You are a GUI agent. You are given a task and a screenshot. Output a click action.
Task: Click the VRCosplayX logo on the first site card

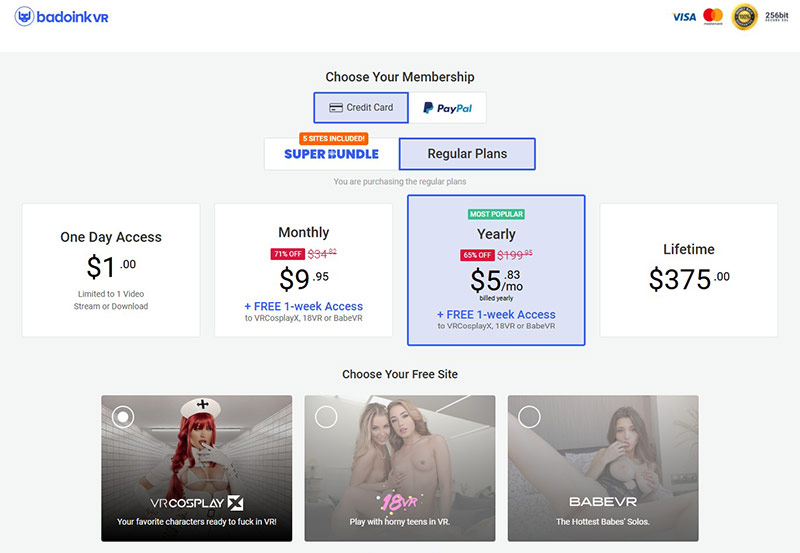pyautogui.click(x=195, y=502)
